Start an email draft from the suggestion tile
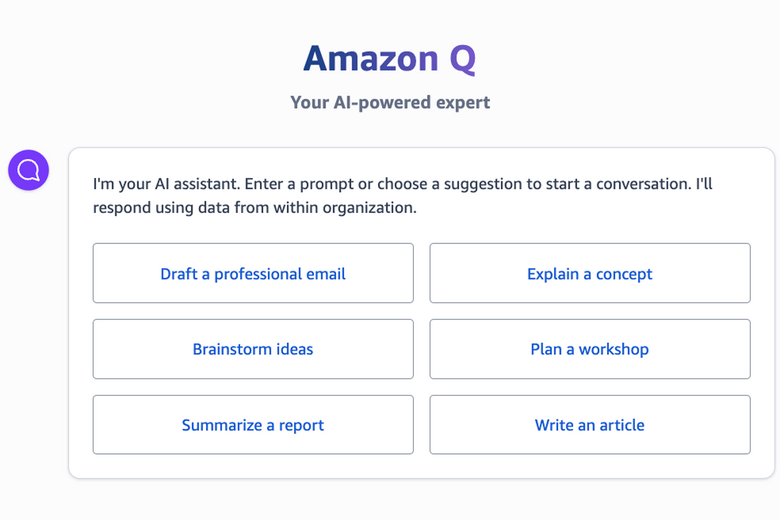780x520 pixels. pyautogui.click(x=253, y=273)
